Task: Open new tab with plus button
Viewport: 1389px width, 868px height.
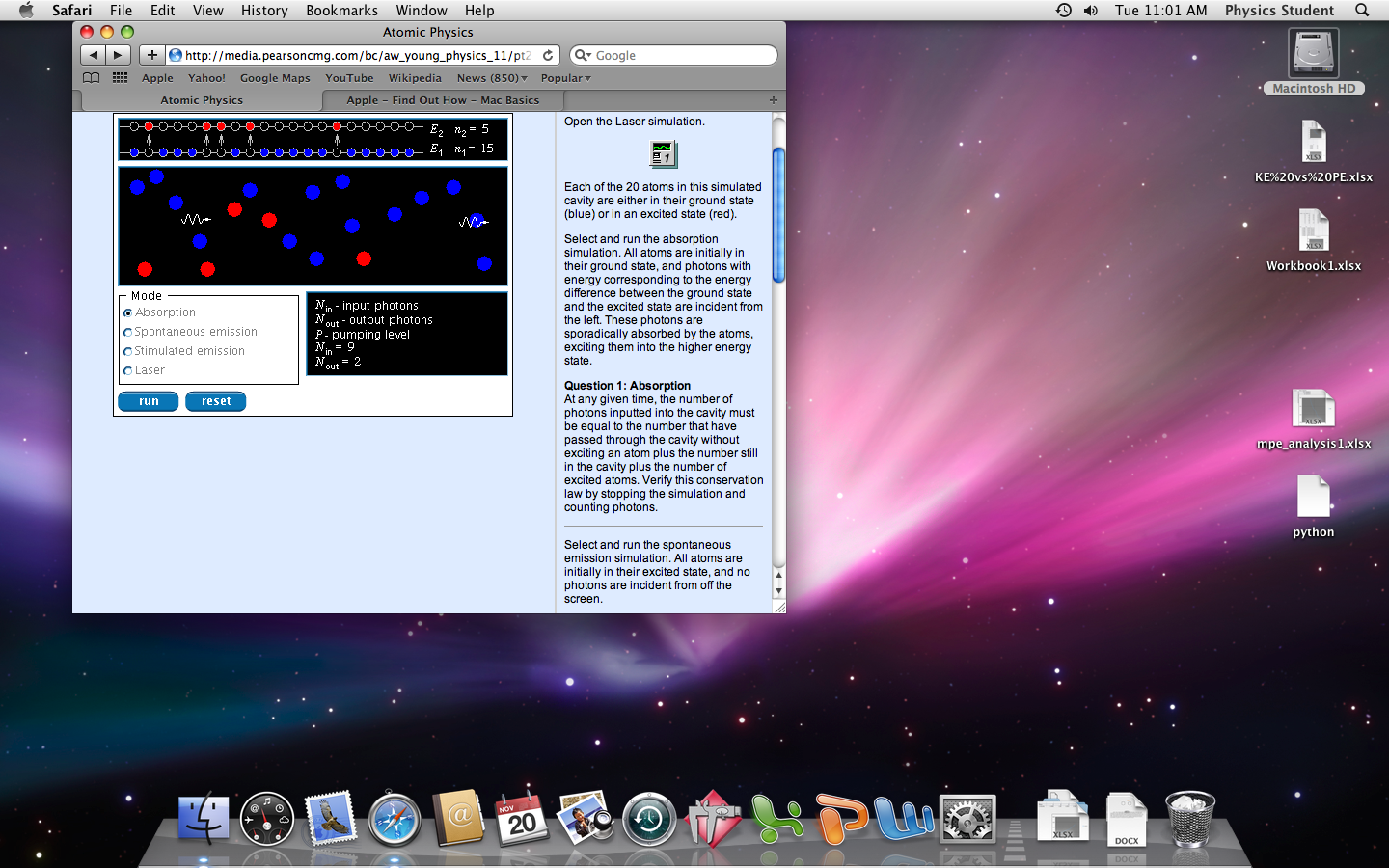Action: (773, 100)
